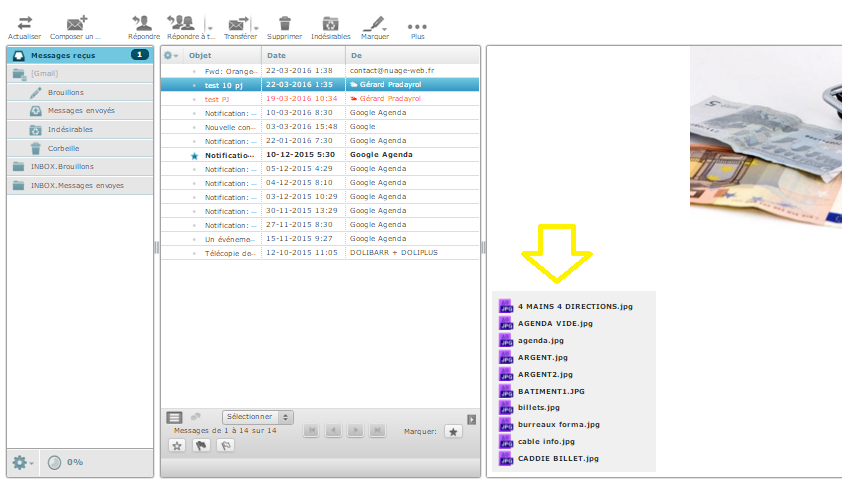
Task: Toggle flag dot on Fwd: Orange message
Action: [194, 71]
